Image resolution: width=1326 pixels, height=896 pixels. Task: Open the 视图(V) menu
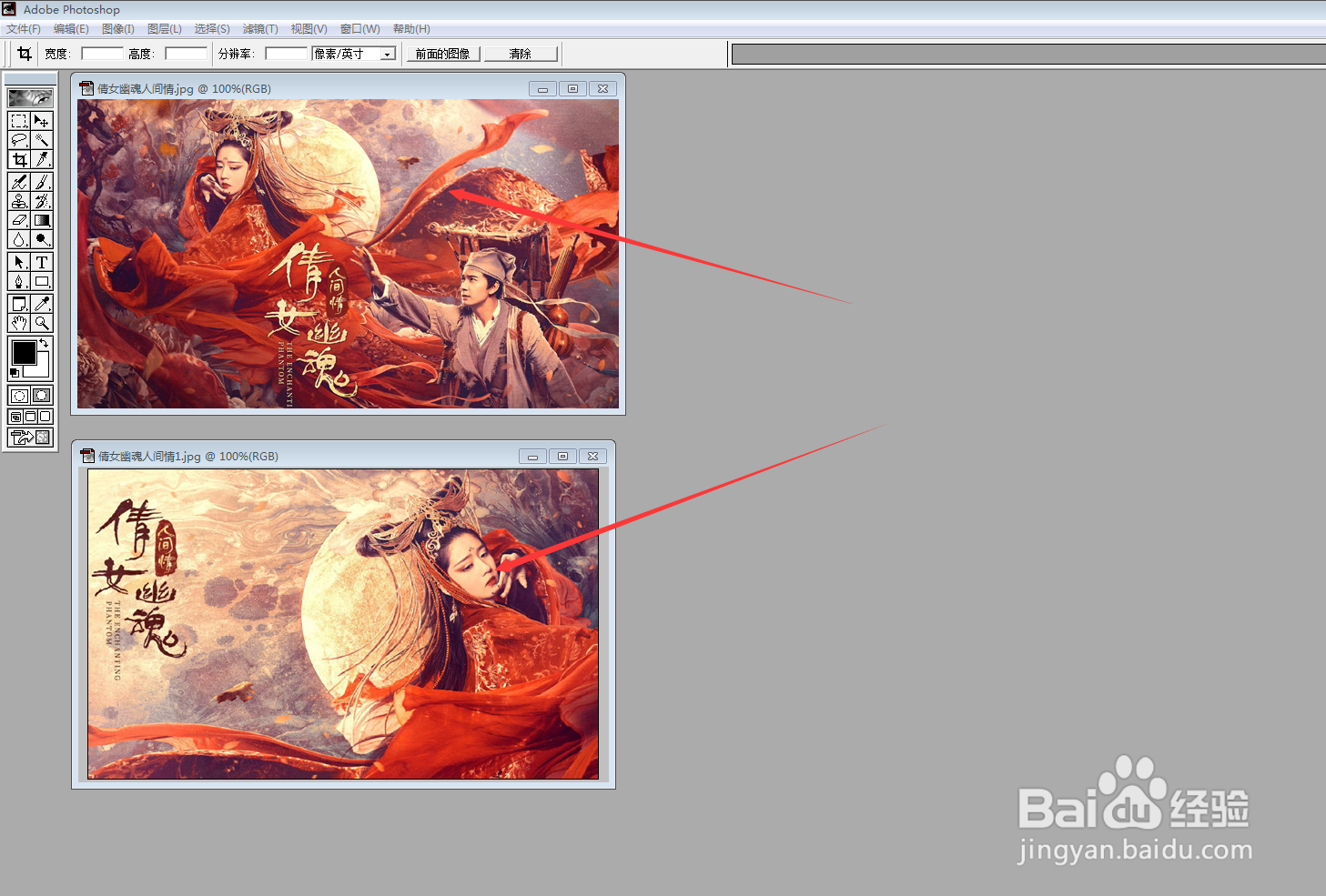(x=309, y=29)
